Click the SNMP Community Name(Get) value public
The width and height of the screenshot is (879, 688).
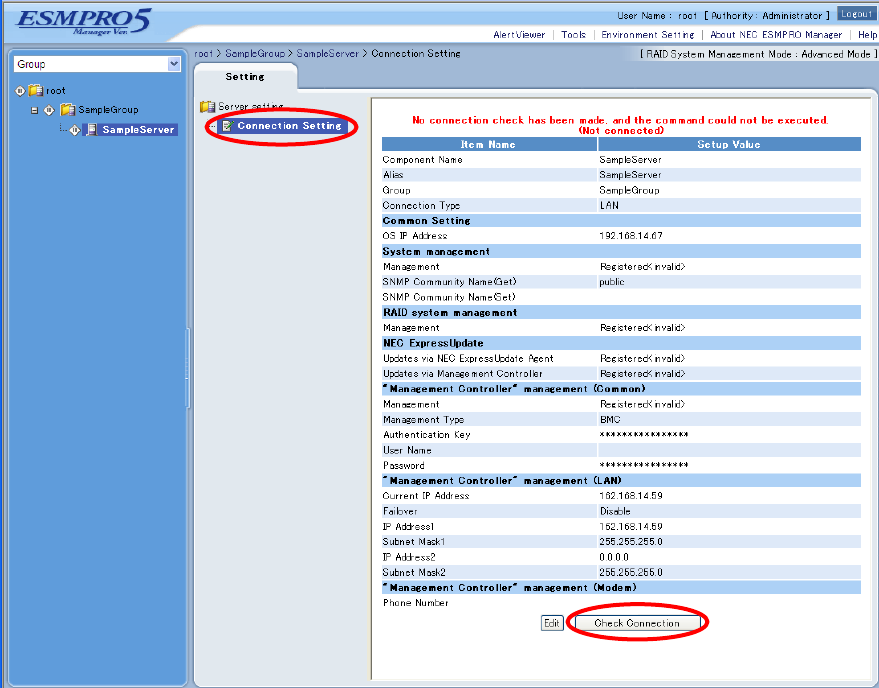point(612,282)
